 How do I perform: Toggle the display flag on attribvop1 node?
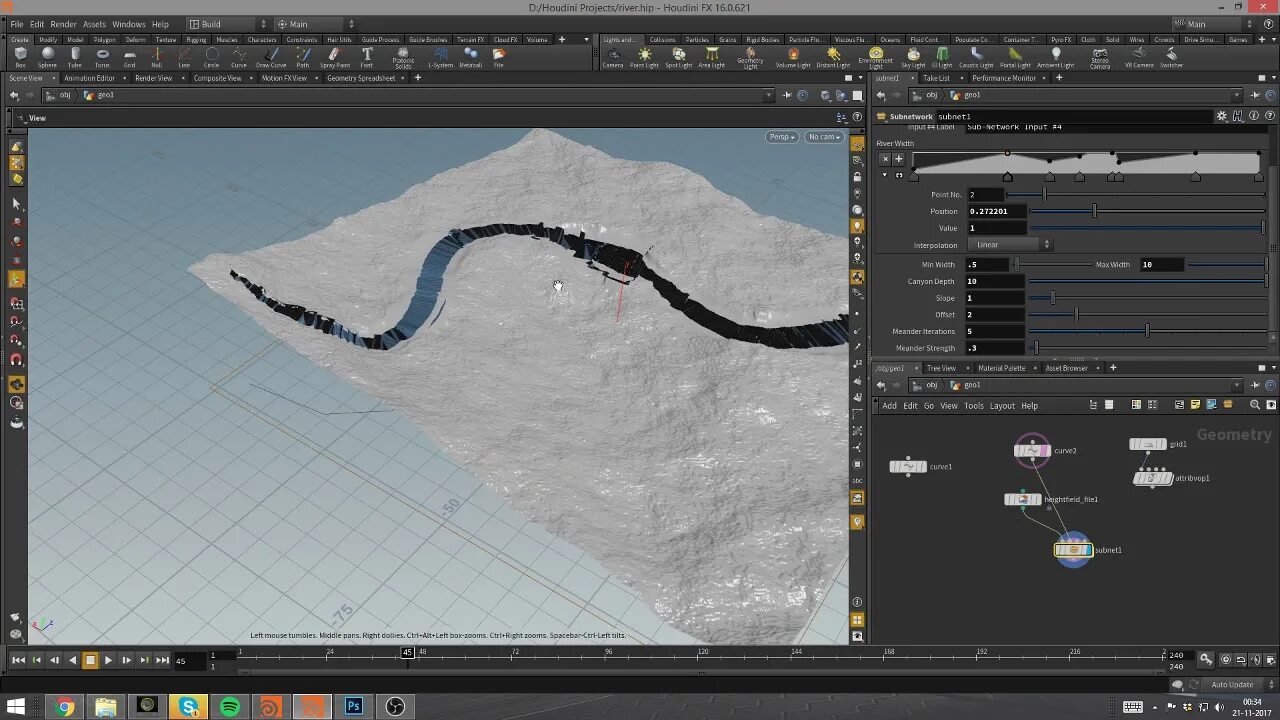(1168, 478)
